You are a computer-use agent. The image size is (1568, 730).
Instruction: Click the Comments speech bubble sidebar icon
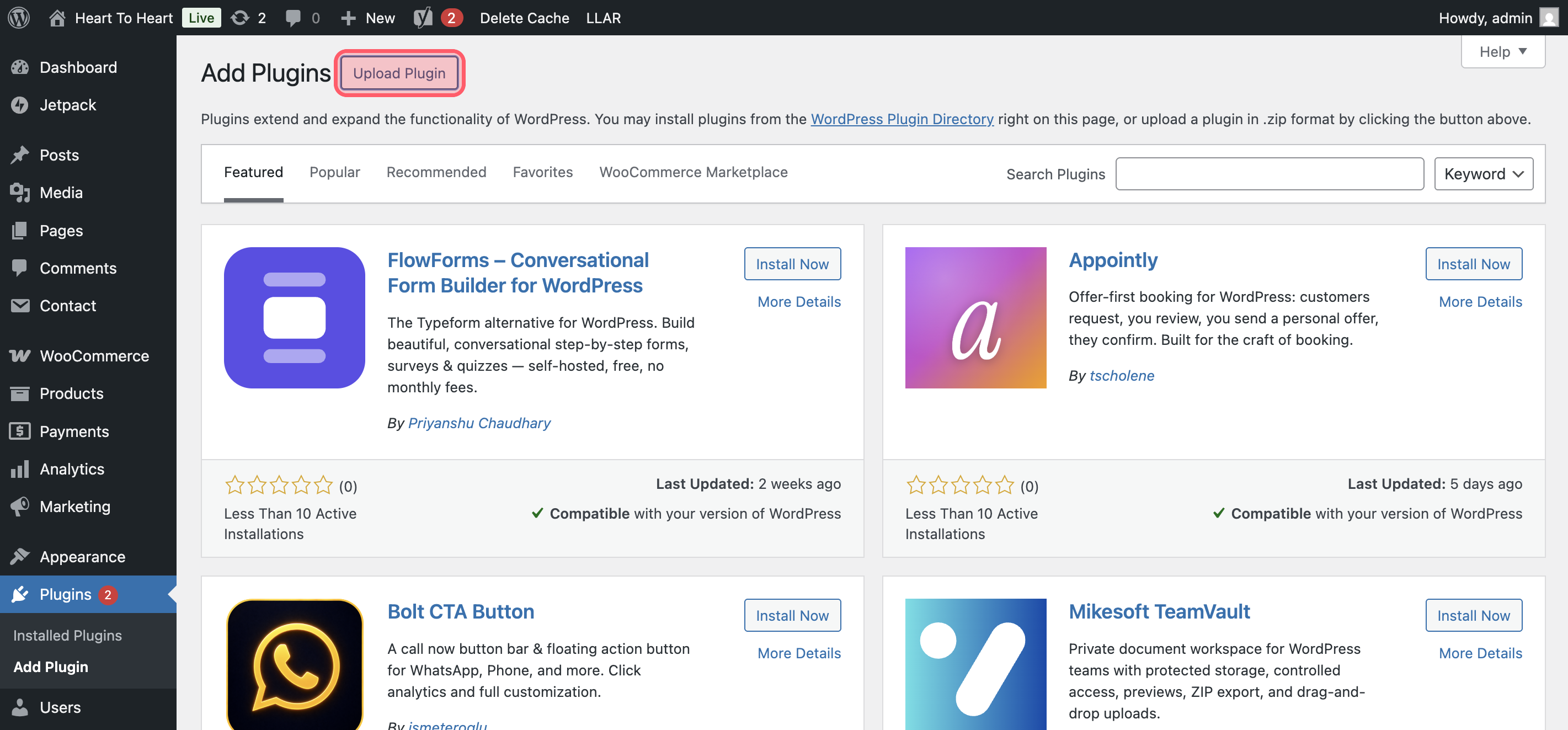tap(19, 268)
